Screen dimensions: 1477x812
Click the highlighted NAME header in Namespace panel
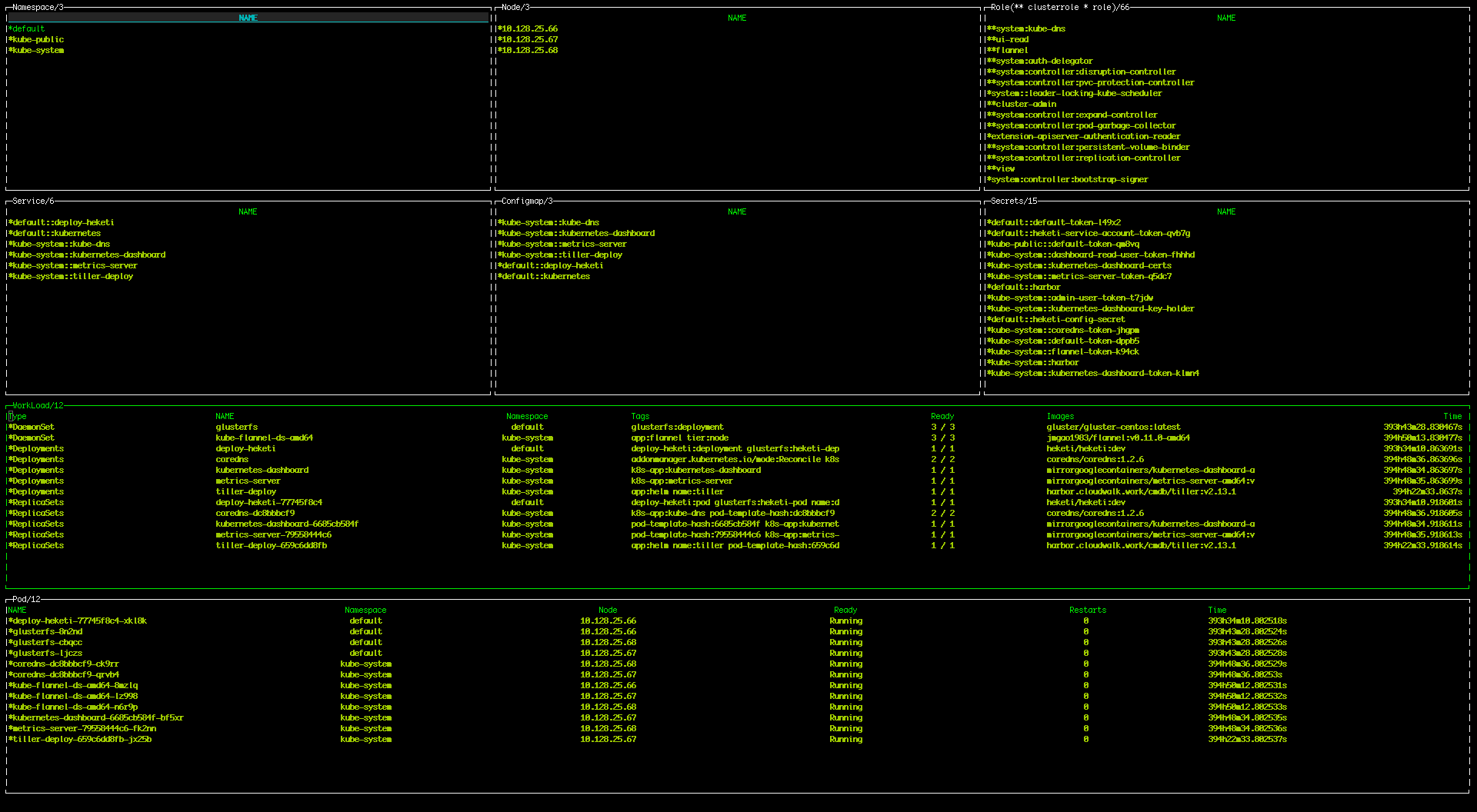[248, 18]
